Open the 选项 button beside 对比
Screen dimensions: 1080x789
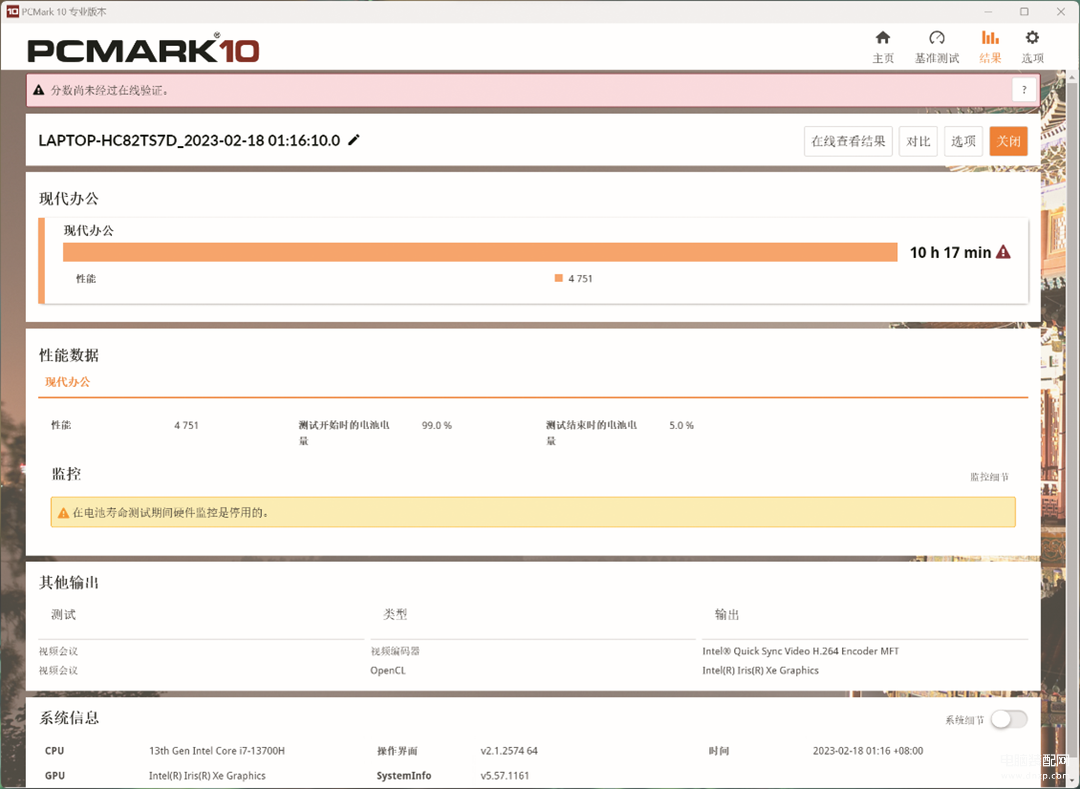(x=963, y=141)
